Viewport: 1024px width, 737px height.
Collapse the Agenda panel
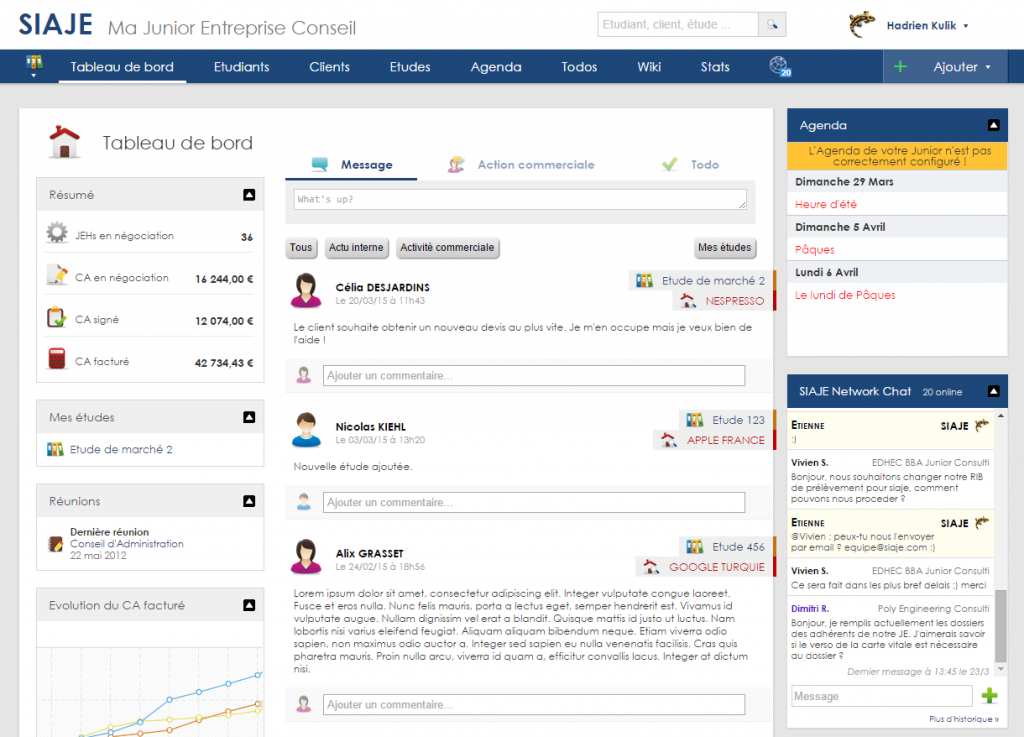click(993, 125)
